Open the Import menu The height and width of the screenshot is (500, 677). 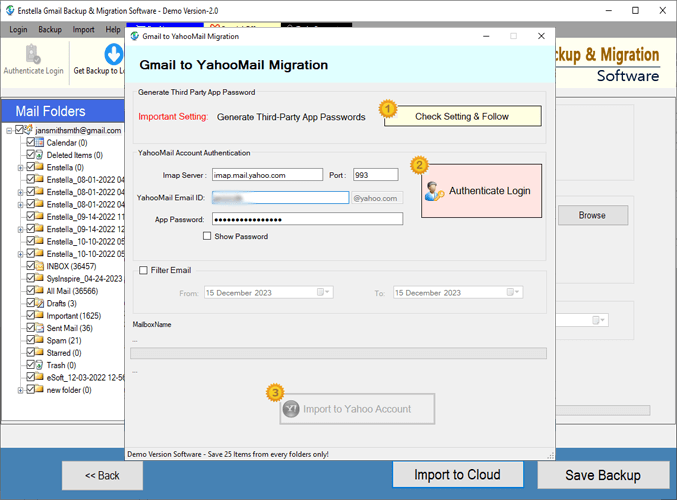pos(83,30)
